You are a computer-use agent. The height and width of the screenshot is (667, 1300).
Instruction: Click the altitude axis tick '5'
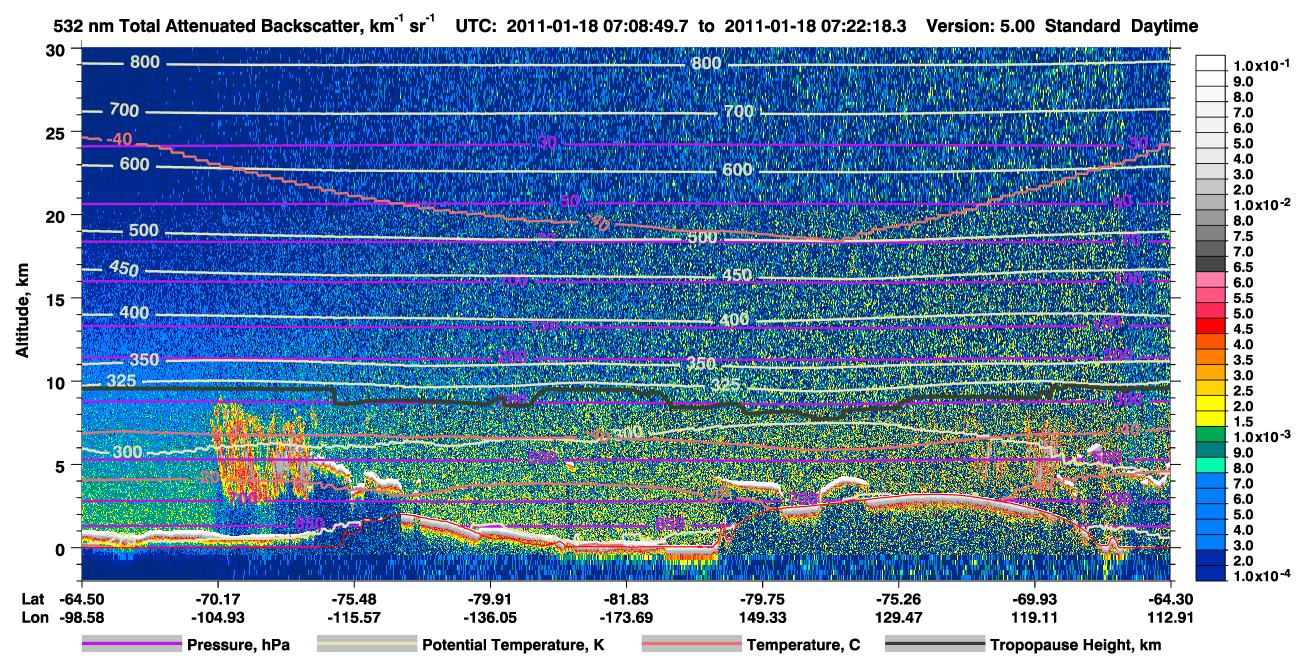pos(61,465)
